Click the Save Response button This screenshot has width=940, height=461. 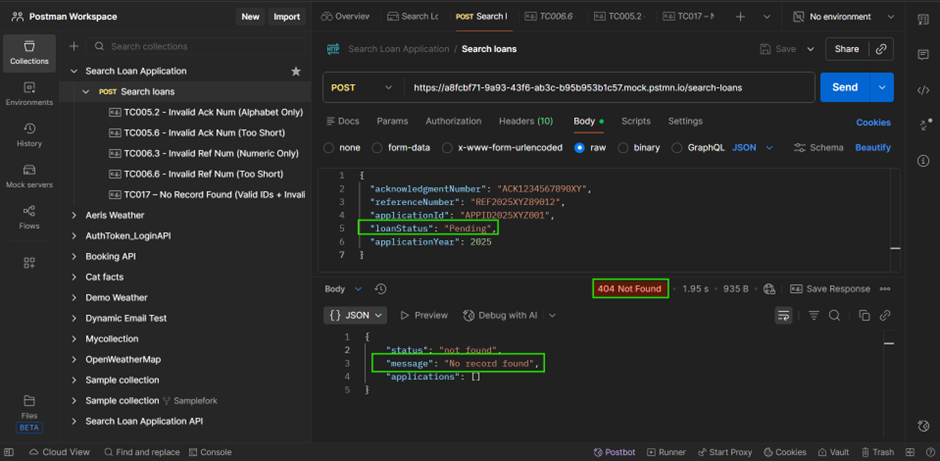(830, 289)
